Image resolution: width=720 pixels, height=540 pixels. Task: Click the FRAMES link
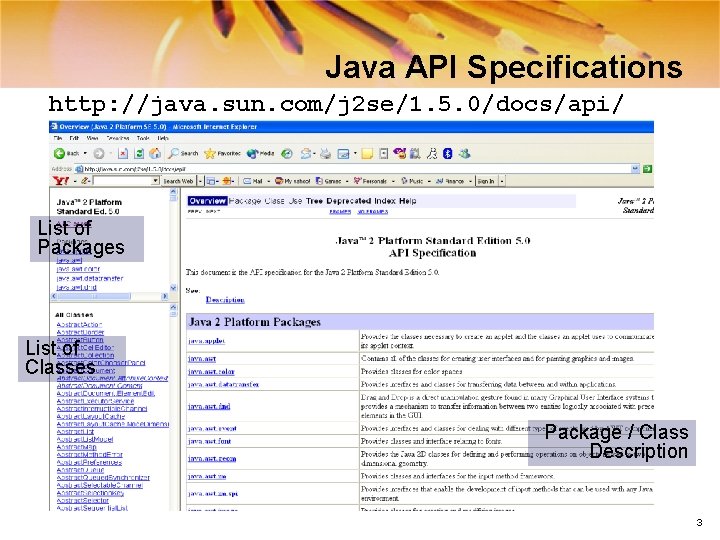click(x=340, y=211)
